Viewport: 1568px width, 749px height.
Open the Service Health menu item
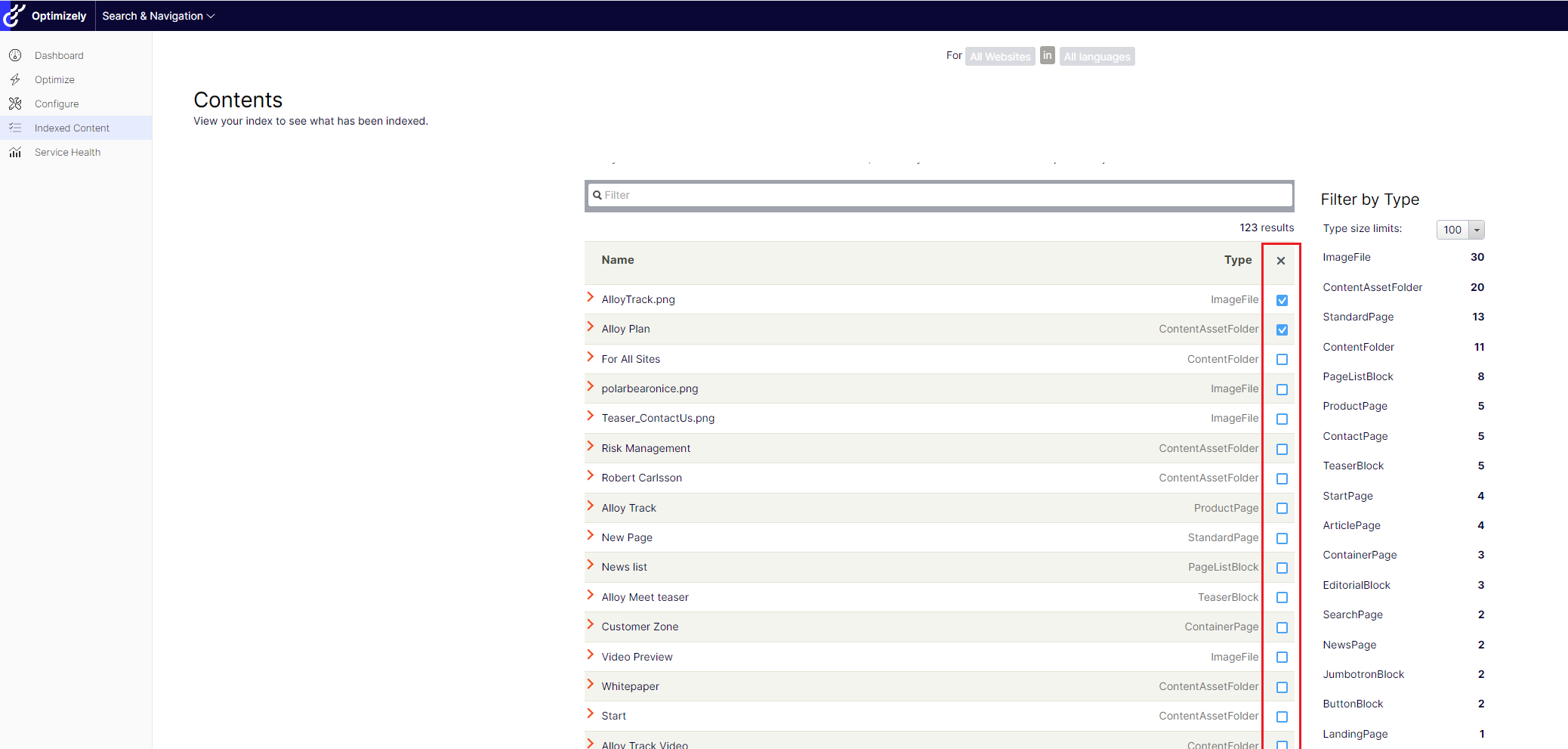pos(67,152)
